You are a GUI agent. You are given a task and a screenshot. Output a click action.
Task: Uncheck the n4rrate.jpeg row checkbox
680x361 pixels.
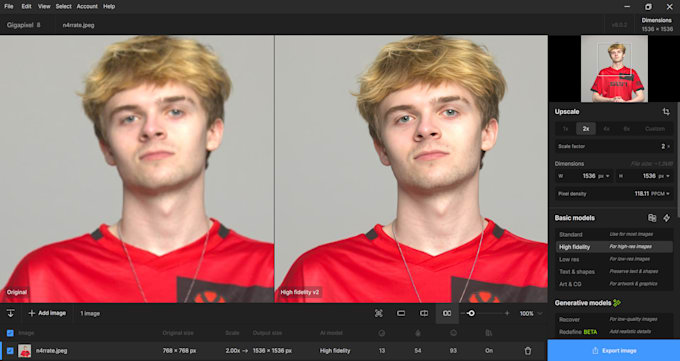click(x=10, y=351)
